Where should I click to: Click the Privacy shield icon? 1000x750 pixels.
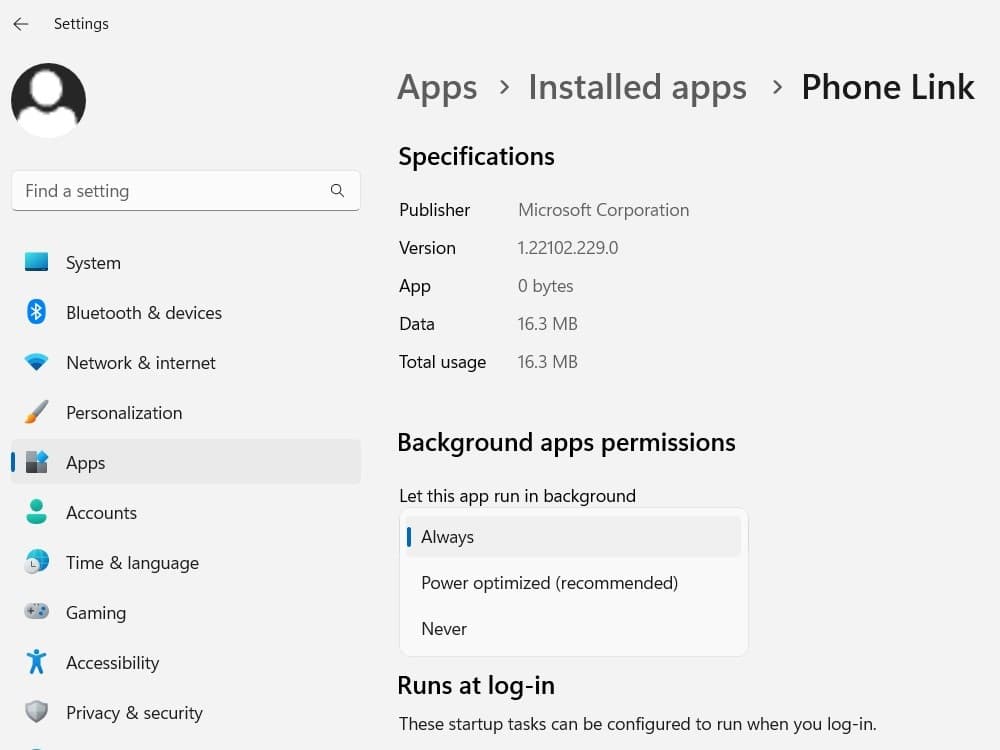point(37,712)
